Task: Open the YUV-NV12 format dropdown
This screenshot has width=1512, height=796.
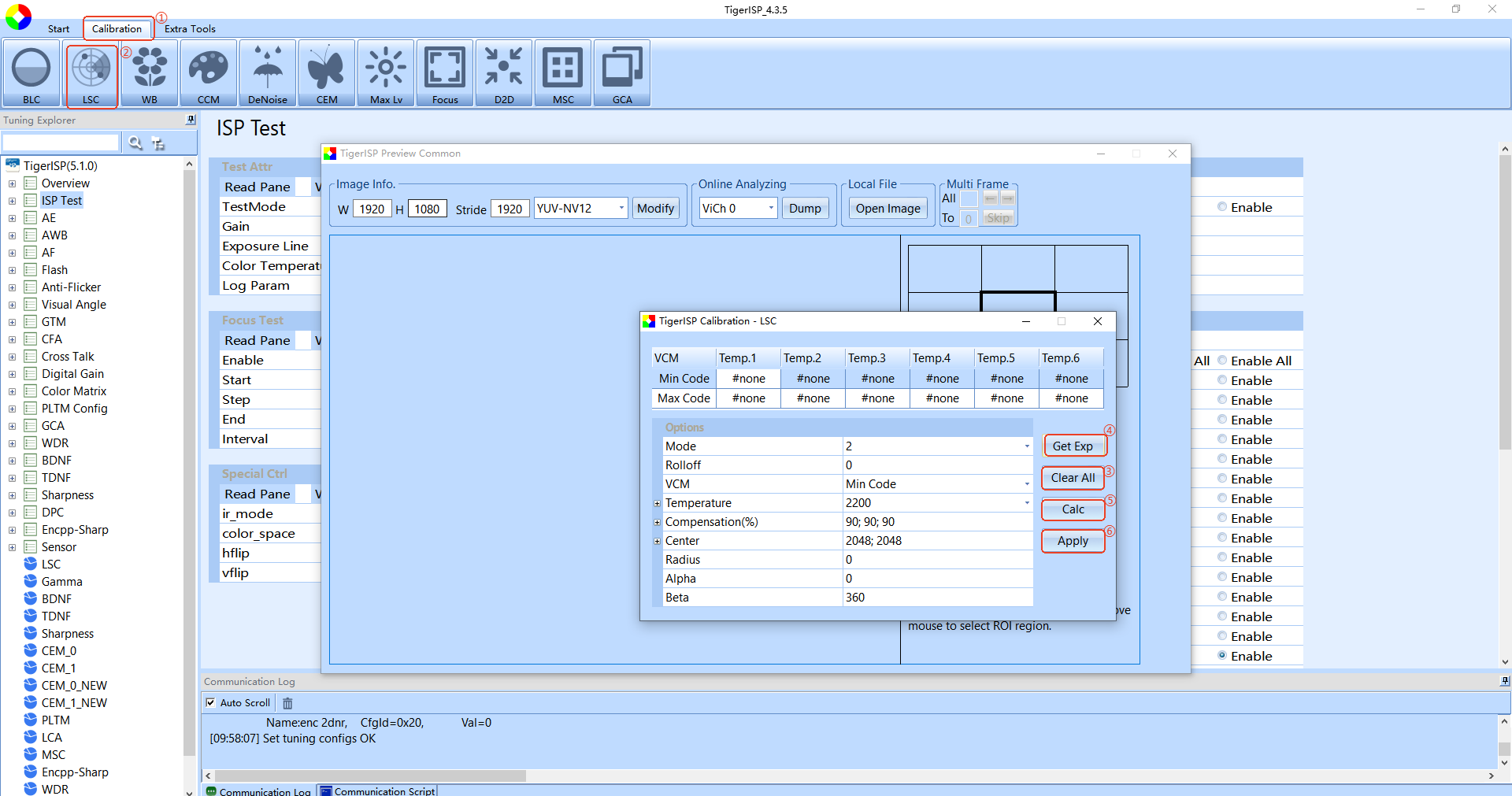Action: pos(621,208)
